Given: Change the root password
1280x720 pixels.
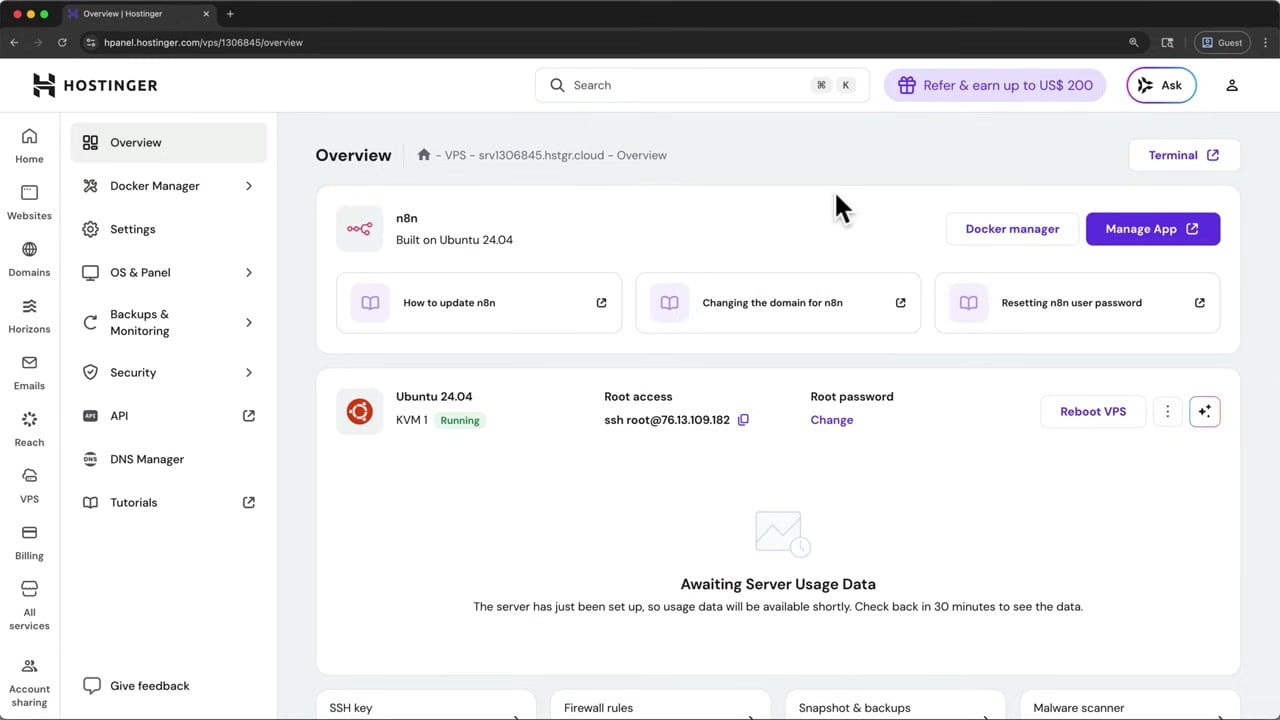Looking at the screenshot, I should (832, 420).
